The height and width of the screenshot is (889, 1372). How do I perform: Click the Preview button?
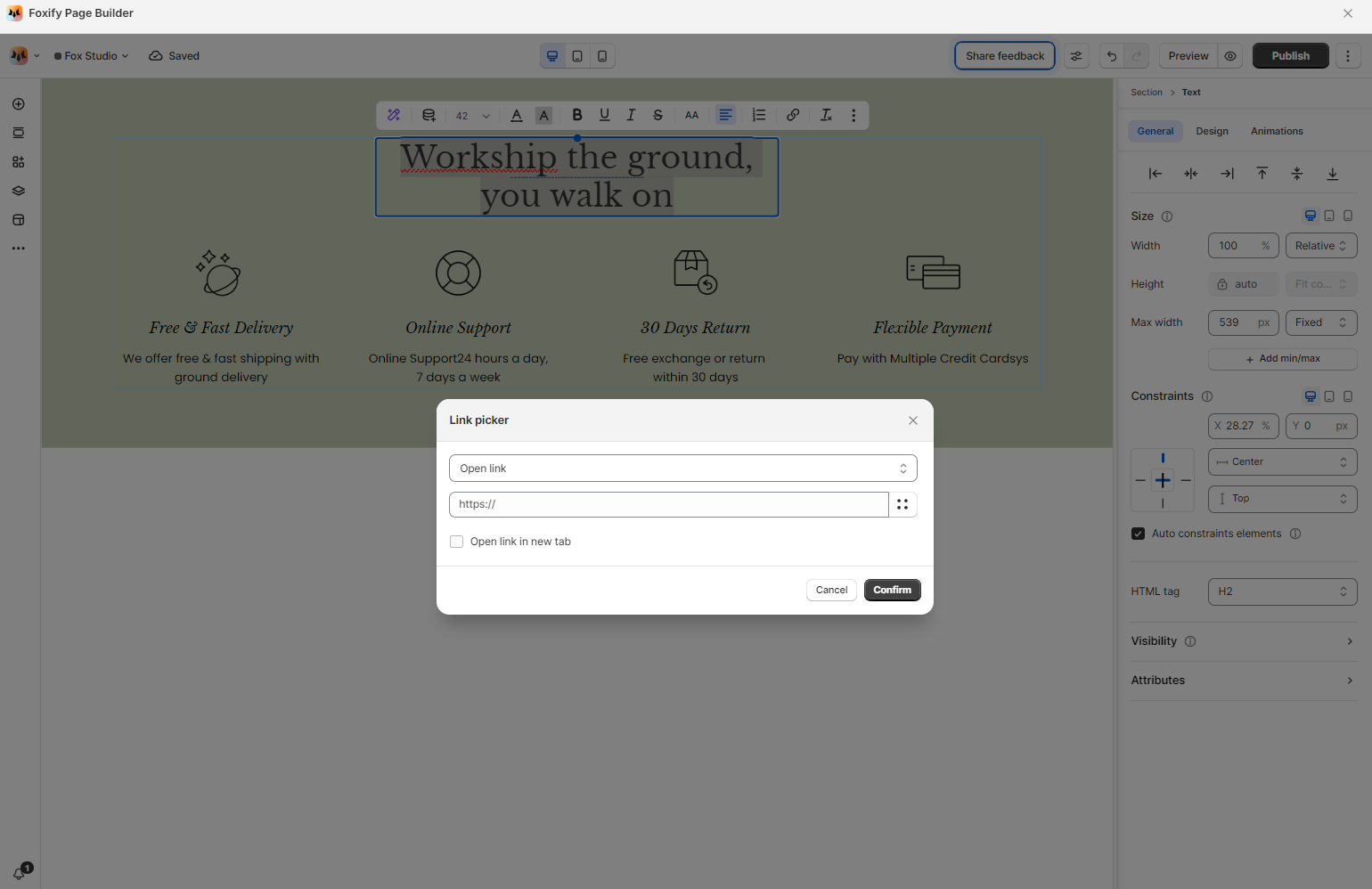coord(1188,56)
